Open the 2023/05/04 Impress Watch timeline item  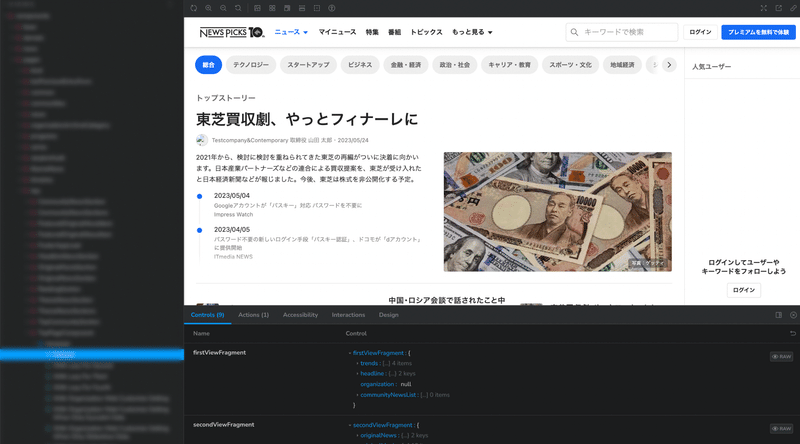tap(288, 205)
